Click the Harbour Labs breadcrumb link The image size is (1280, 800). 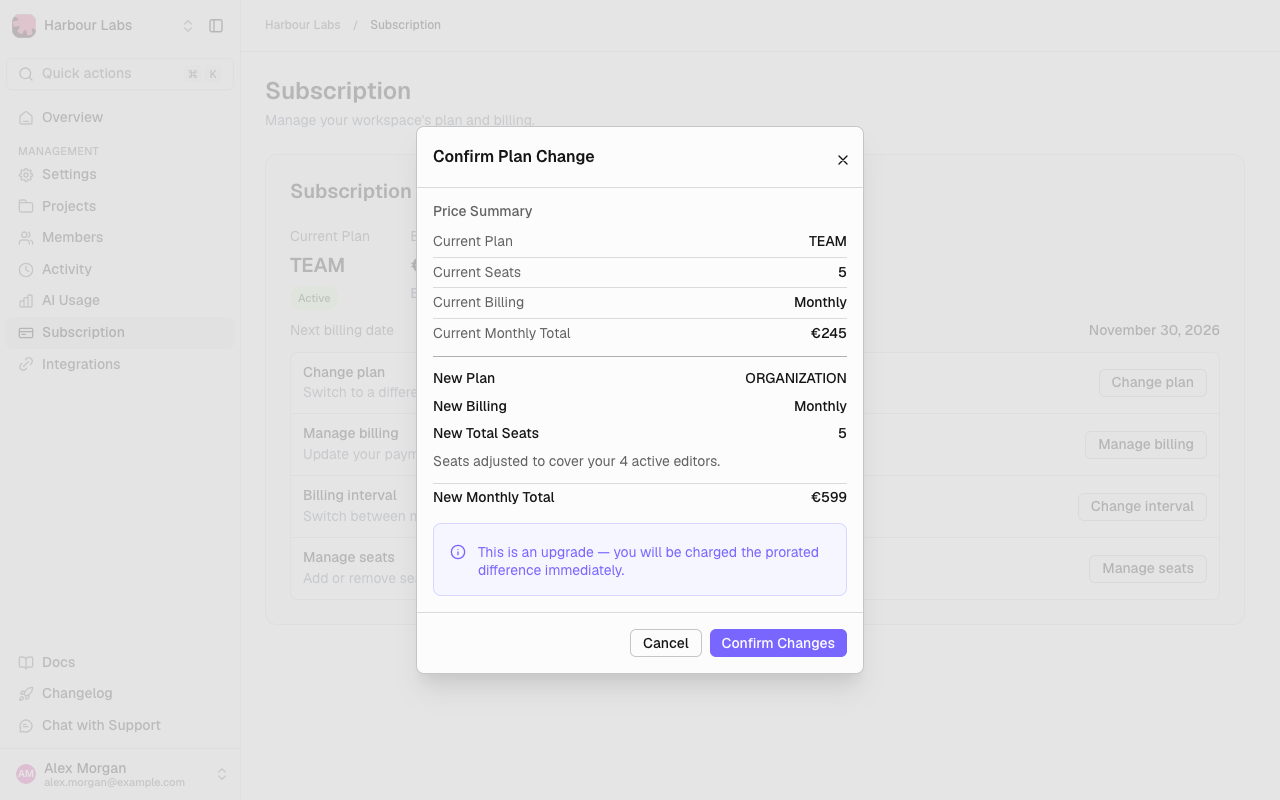(303, 25)
